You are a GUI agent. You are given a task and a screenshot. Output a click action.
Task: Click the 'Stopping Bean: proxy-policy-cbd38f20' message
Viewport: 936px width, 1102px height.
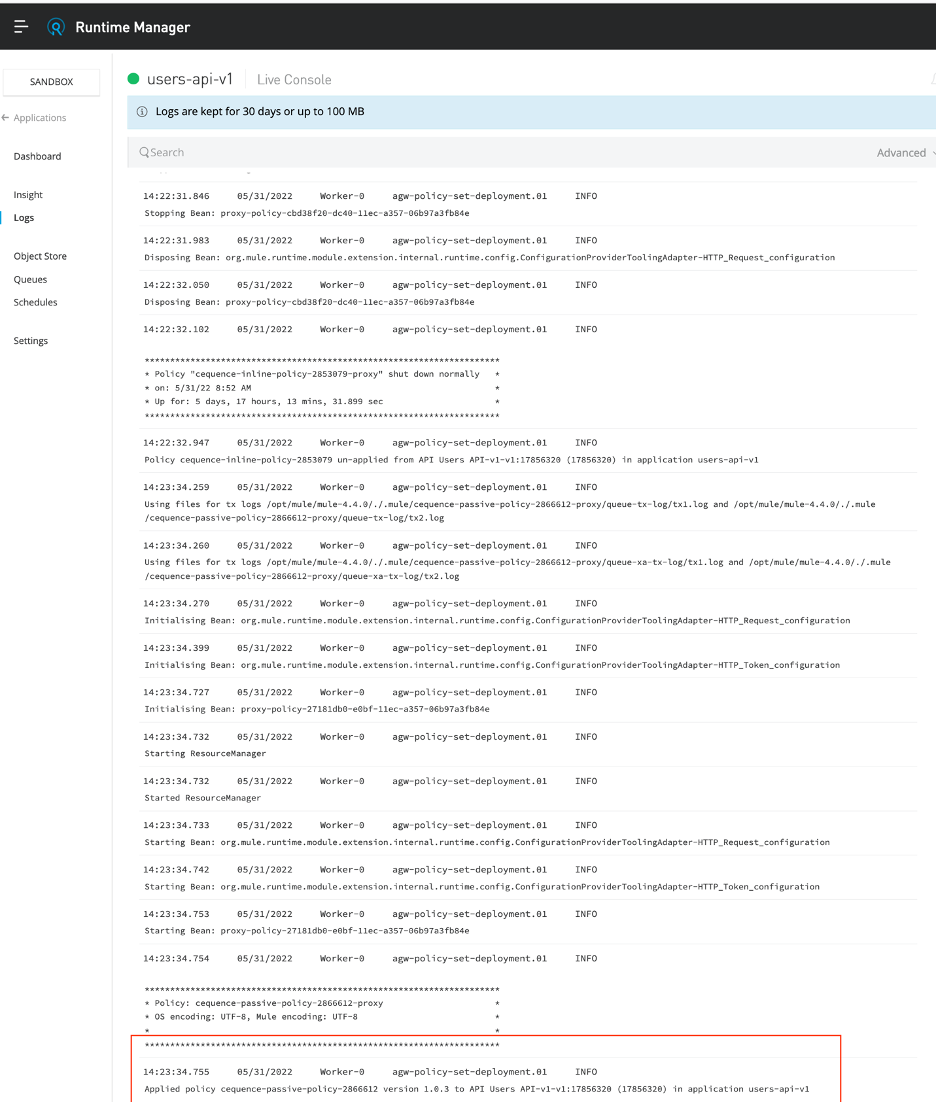pyautogui.click(x=306, y=214)
